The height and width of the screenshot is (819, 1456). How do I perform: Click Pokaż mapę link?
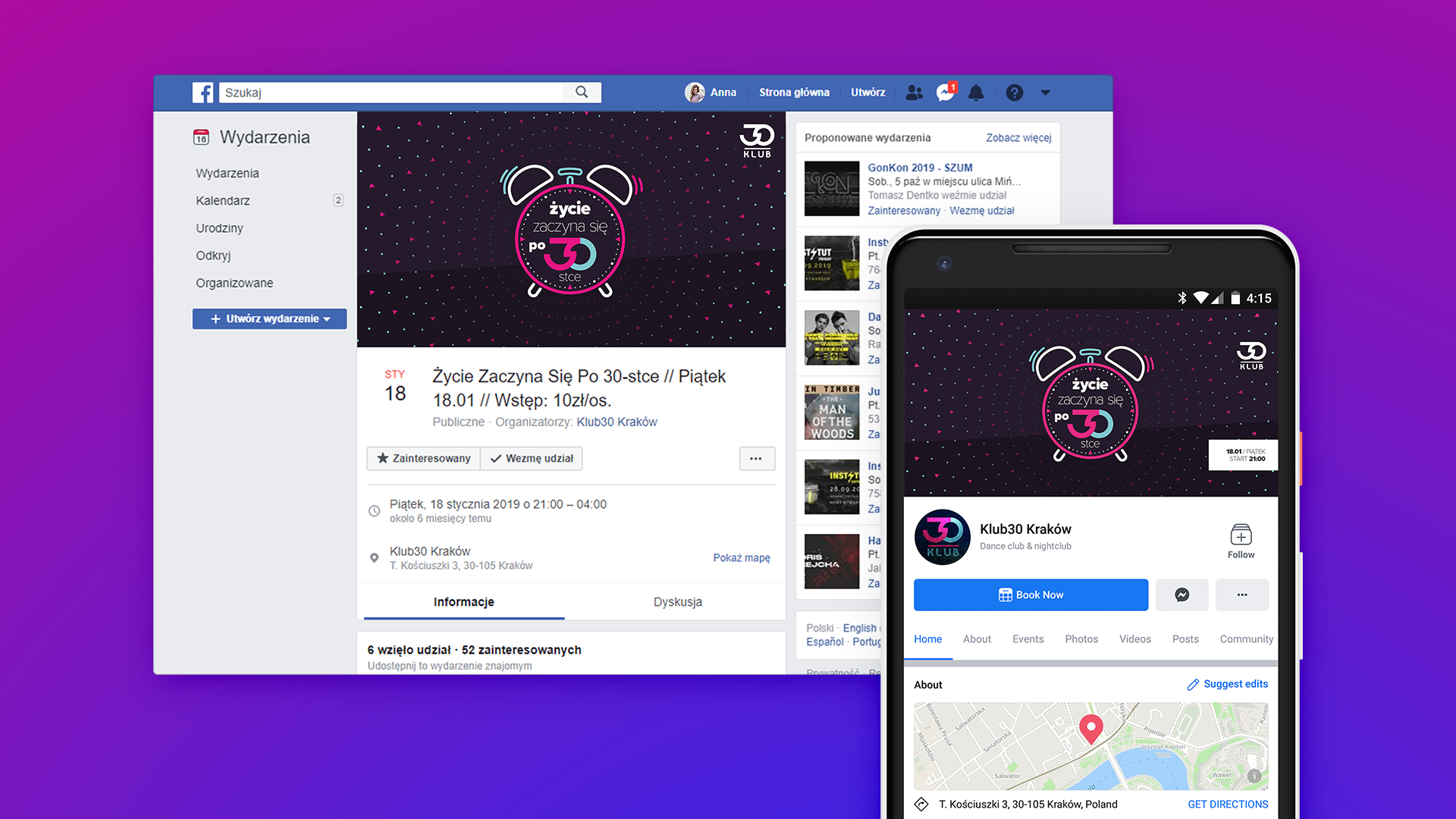pos(742,558)
